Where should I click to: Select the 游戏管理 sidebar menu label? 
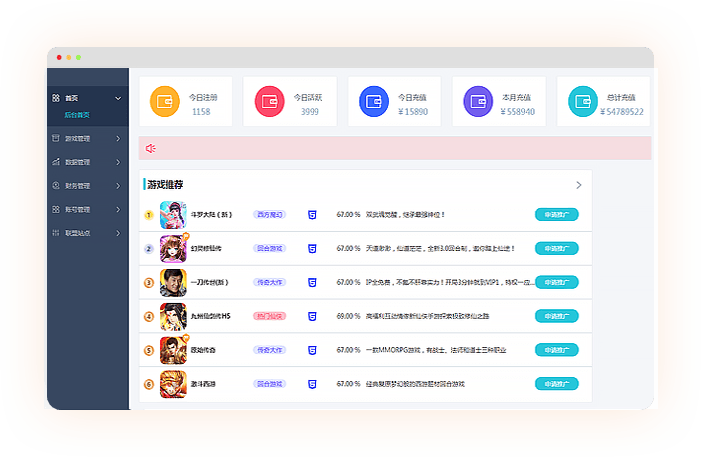click(78, 139)
